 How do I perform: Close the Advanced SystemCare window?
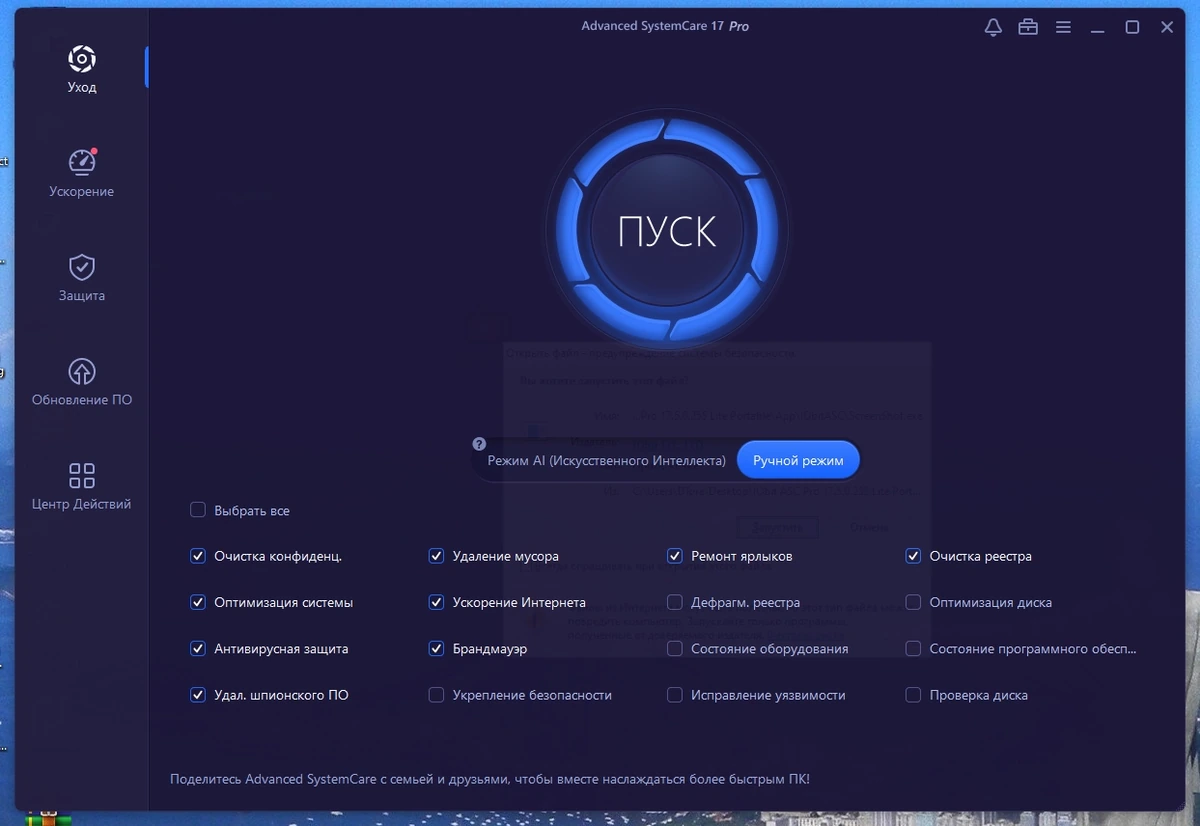pos(1167,27)
